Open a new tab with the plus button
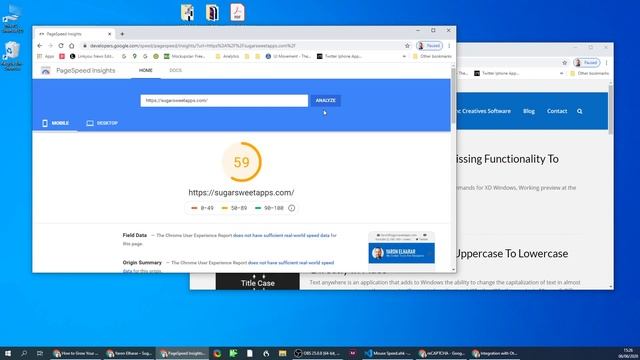Viewport: 640px width, 360px height. tap(122, 34)
